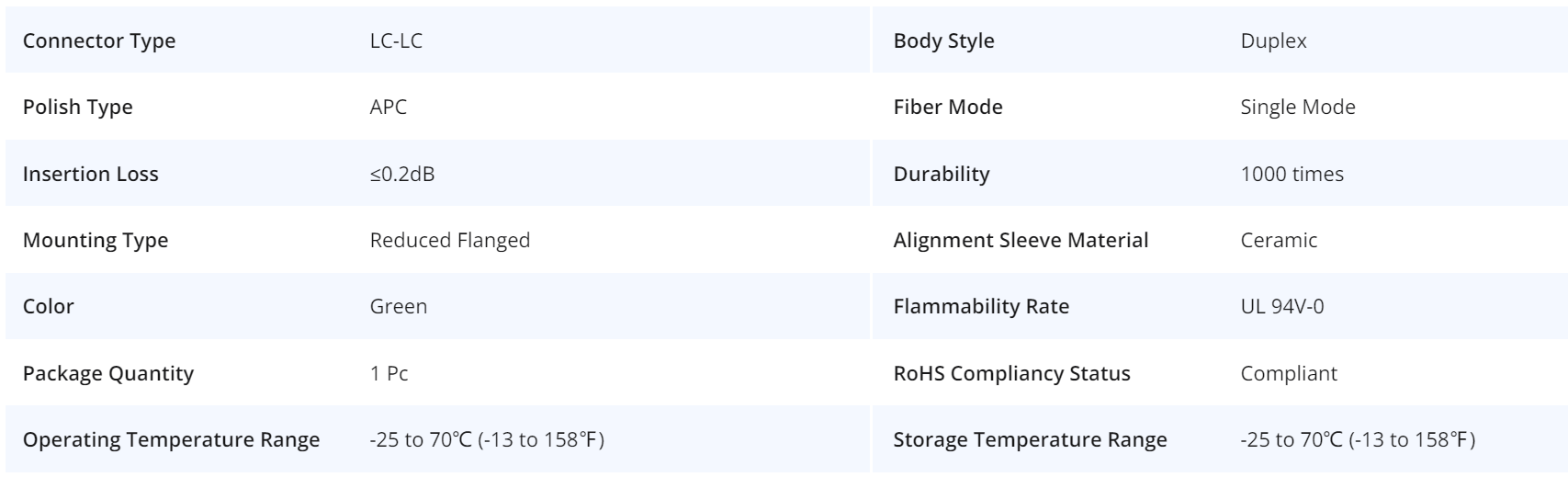Click the Mounting Type label
The height and width of the screenshot is (477, 1568).
(x=96, y=240)
